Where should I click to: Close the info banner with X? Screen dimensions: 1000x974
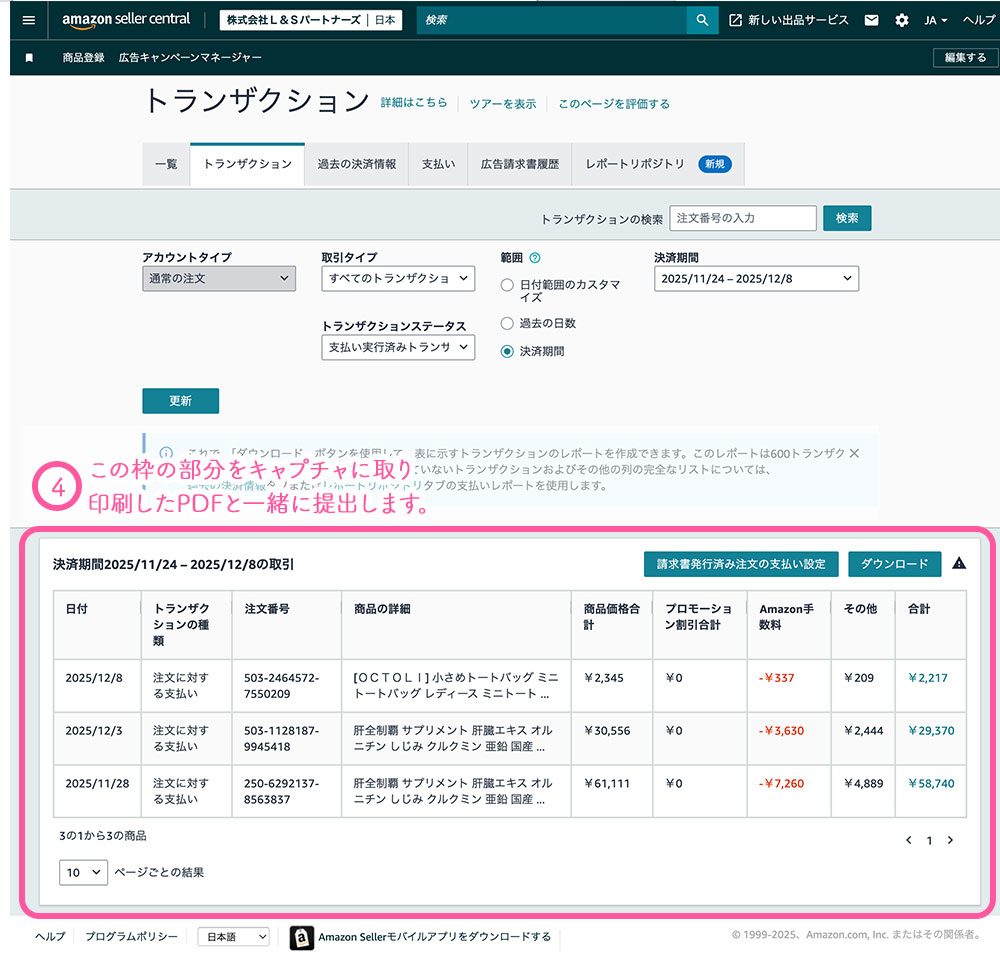click(854, 453)
